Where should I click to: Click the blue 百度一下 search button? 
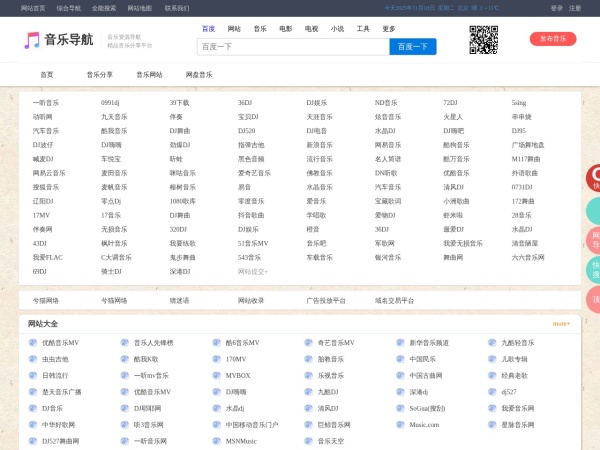coord(413,47)
